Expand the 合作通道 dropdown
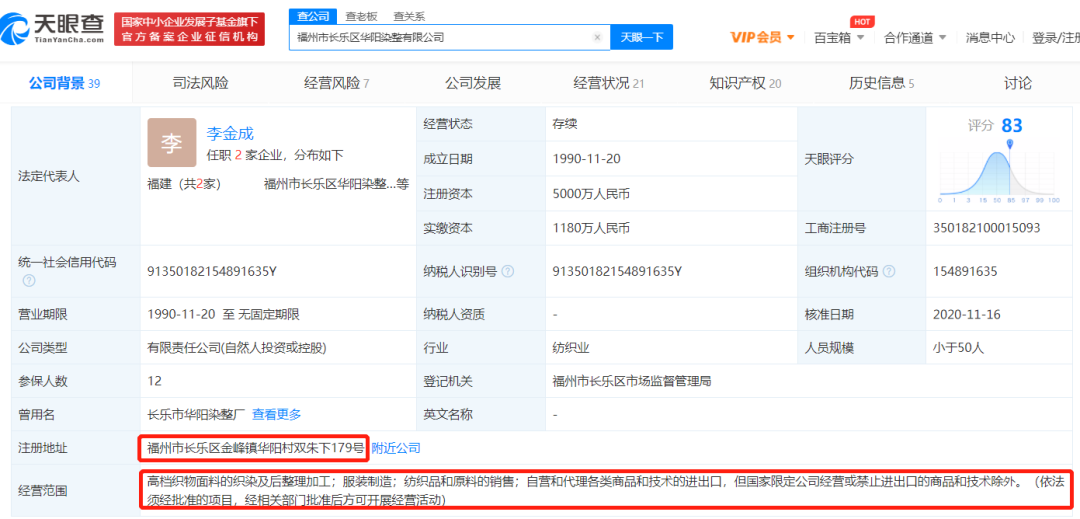Screen dimensions: 1080x519 [915, 38]
